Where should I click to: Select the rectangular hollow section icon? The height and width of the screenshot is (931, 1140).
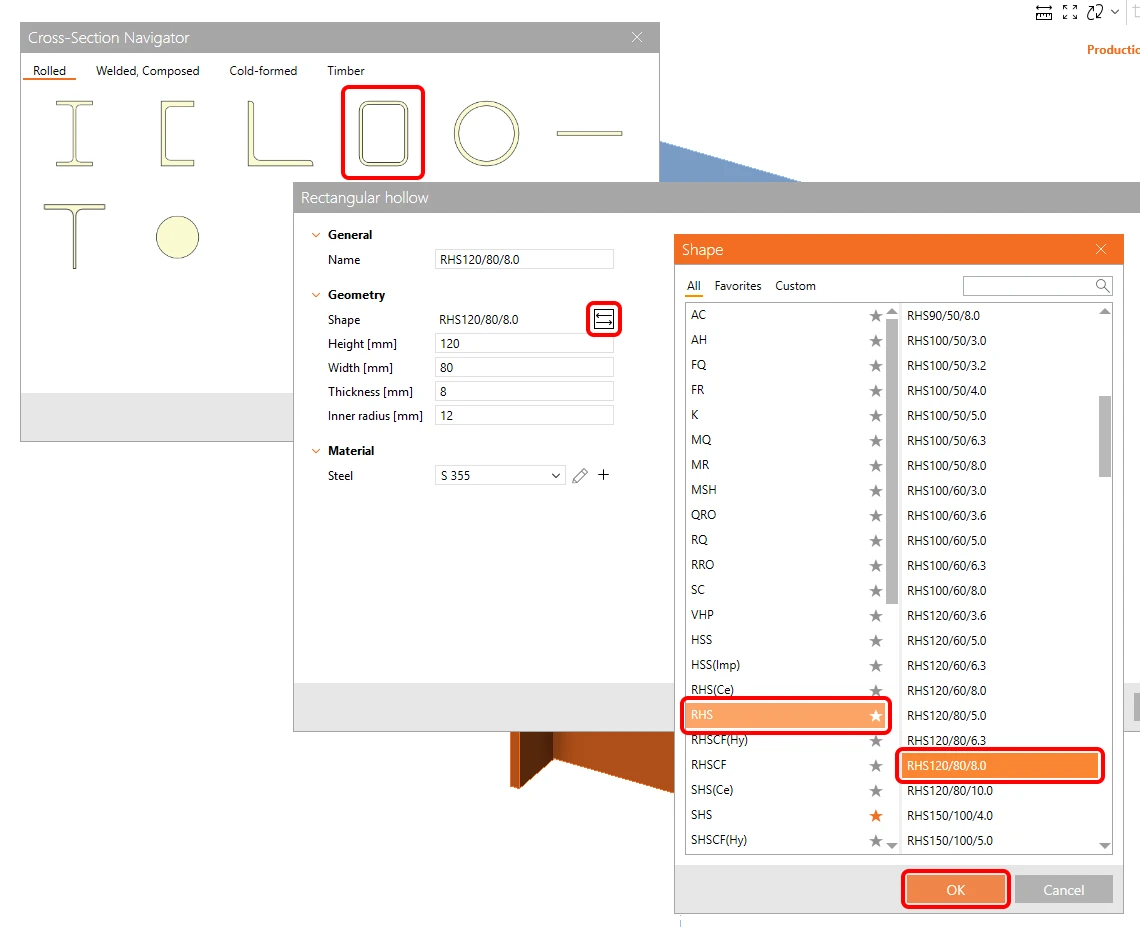tap(383, 133)
